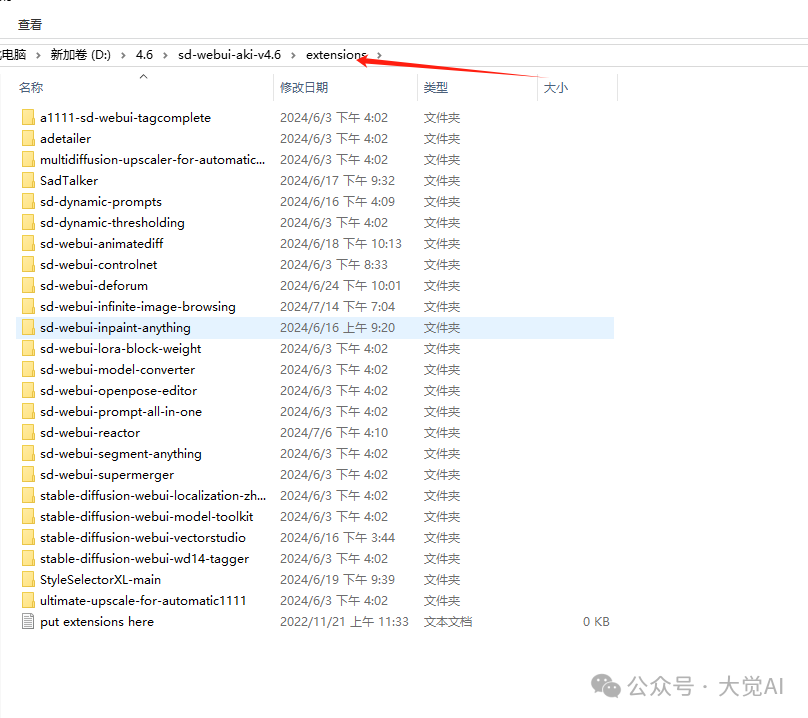Viewport: 808px width, 718px height.
Task: Go to sd-webui-aki-v4.6 breadcrumb
Action: tap(229, 55)
